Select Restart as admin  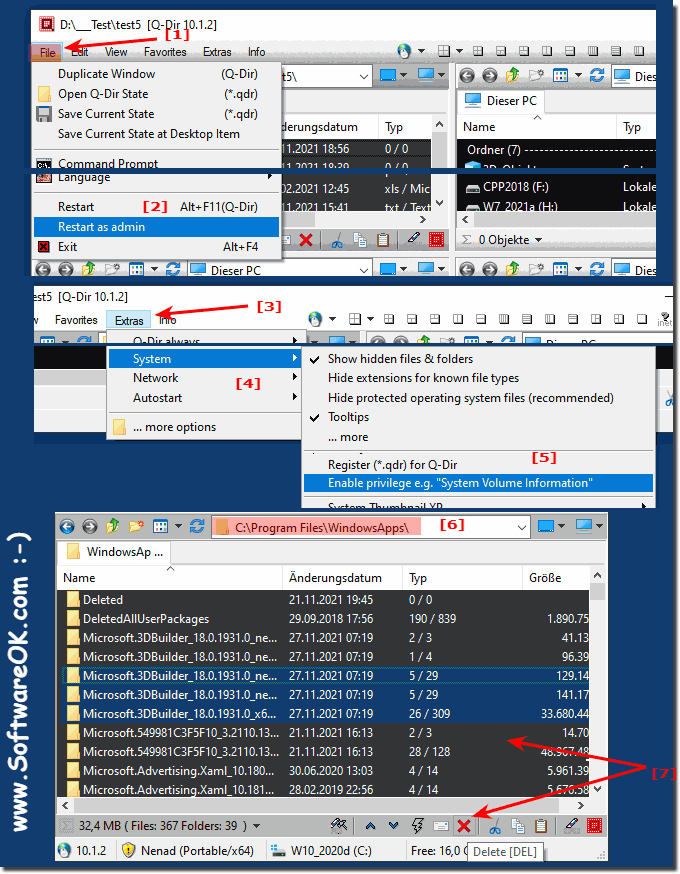pyautogui.click(x=157, y=227)
